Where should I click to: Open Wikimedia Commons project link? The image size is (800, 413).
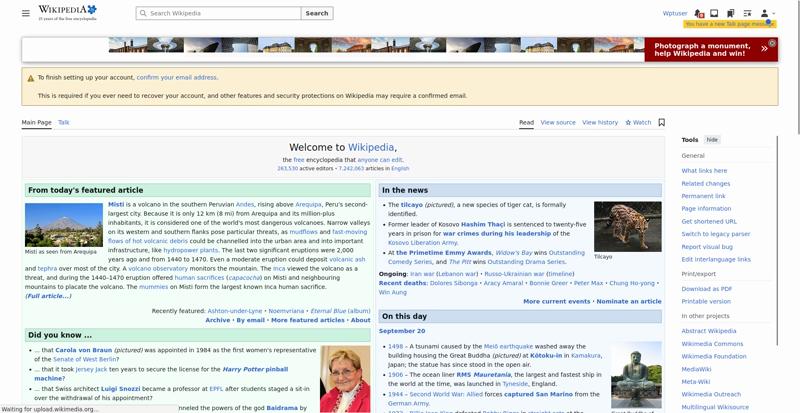pyautogui.click(x=712, y=344)
